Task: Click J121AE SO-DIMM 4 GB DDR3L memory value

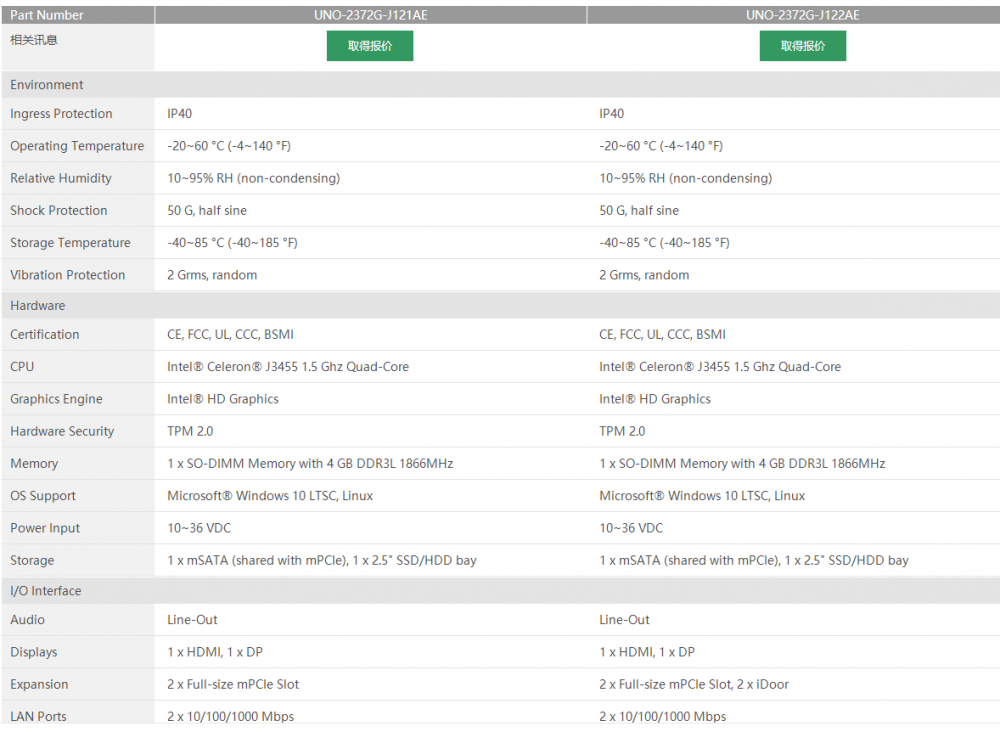Action: [x=310, y=464]
